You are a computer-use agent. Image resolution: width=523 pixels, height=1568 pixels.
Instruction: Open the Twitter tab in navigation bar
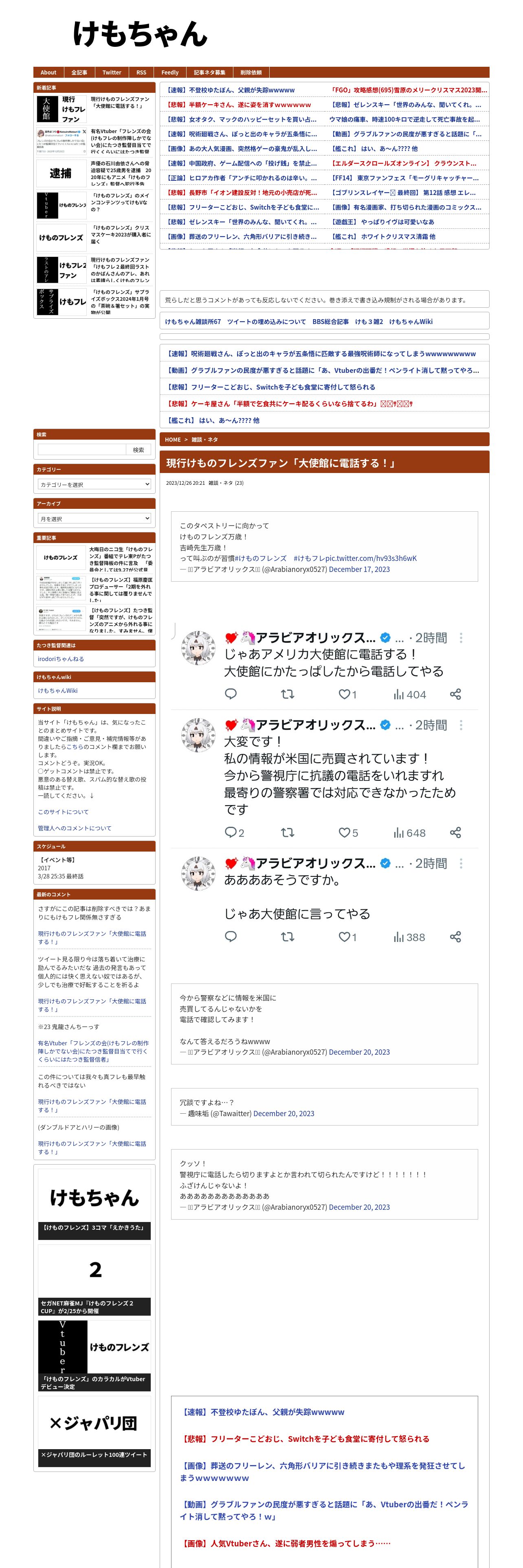(112, 72)
